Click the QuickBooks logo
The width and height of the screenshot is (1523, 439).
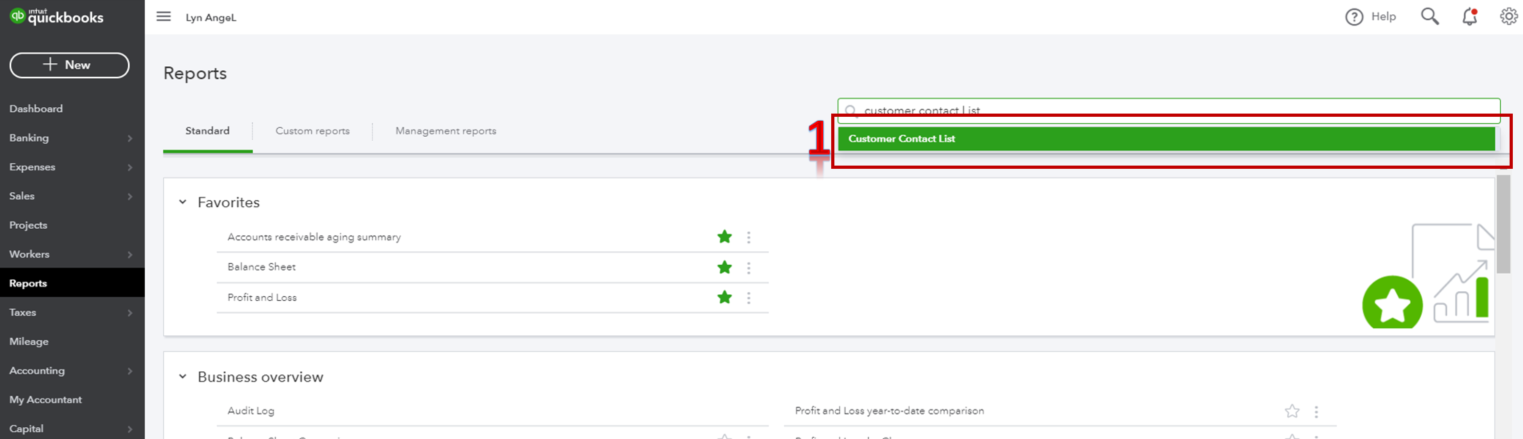tap(57, 16)
